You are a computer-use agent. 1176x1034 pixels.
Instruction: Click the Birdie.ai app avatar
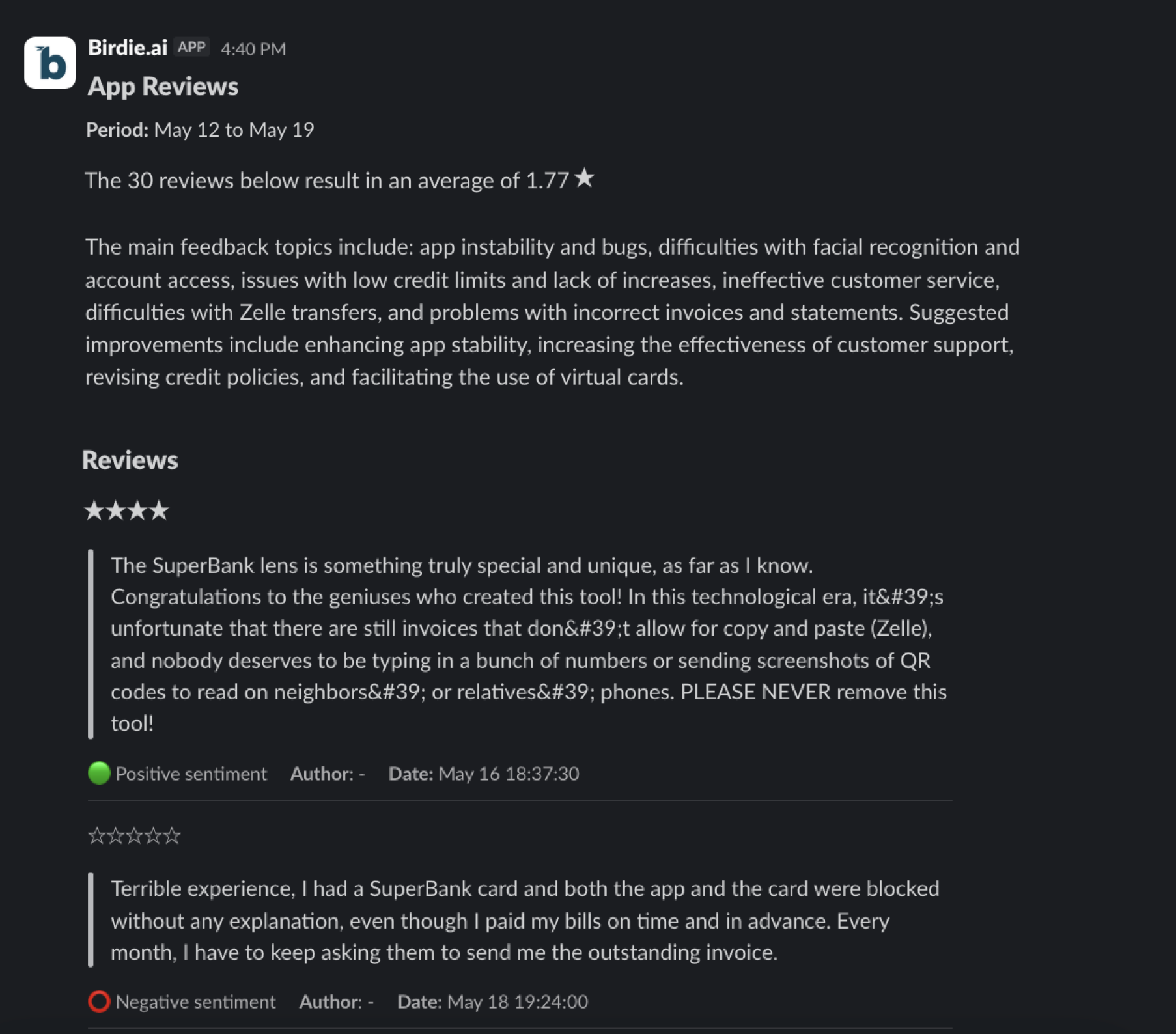click(50, 63)
